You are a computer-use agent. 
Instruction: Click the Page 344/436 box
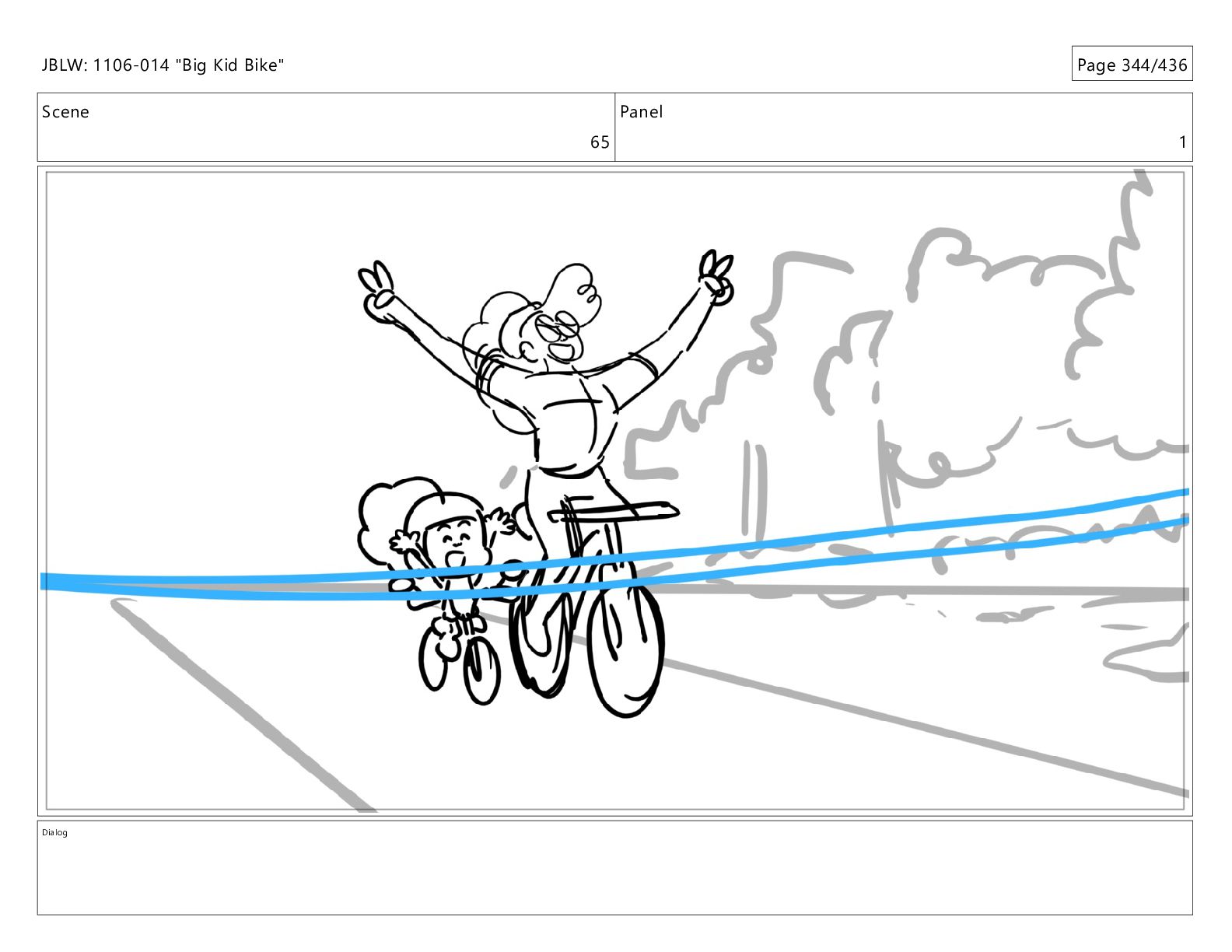tap(1132, 64)
